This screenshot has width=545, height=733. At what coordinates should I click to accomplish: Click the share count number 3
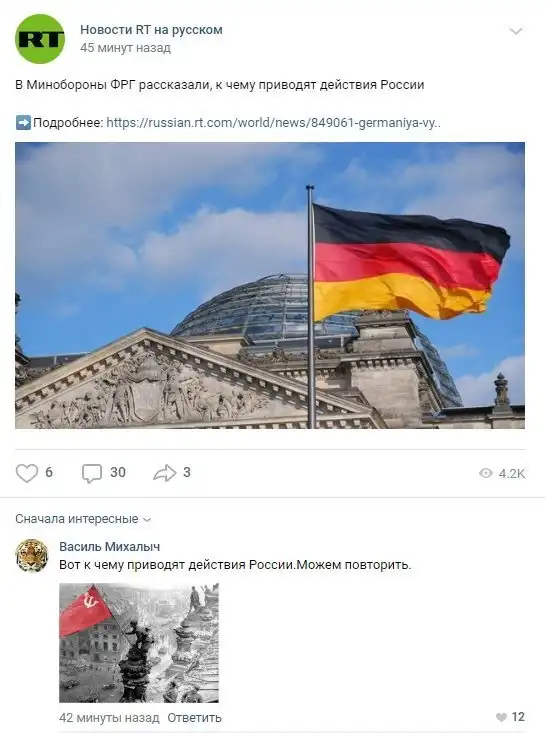click(x=187, y=472)
